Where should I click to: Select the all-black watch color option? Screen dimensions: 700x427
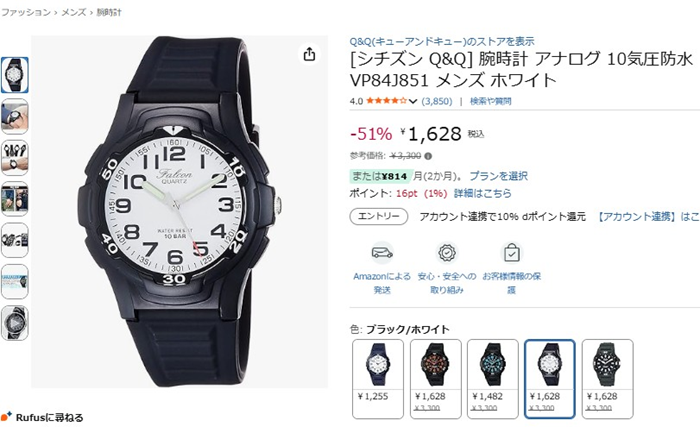click(x=607, y=379)
